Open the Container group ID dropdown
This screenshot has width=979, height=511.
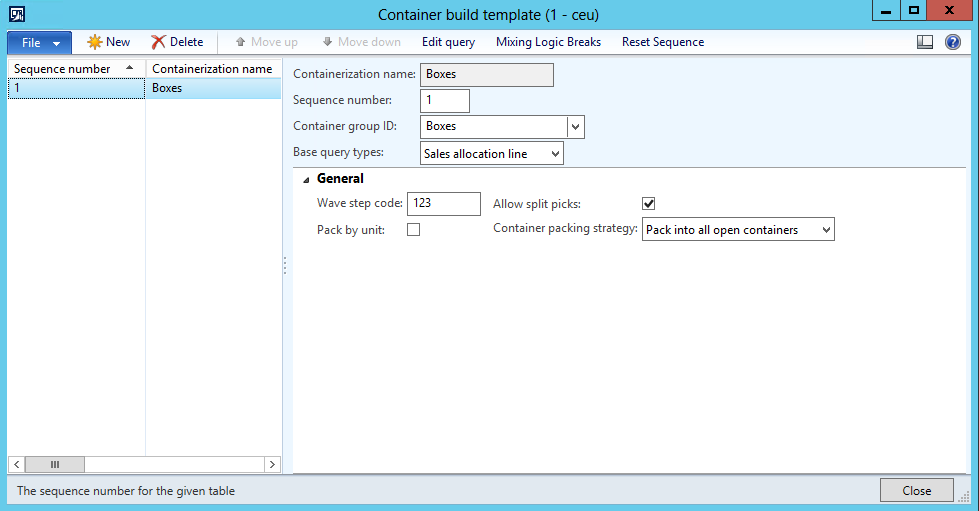(575, 127)
